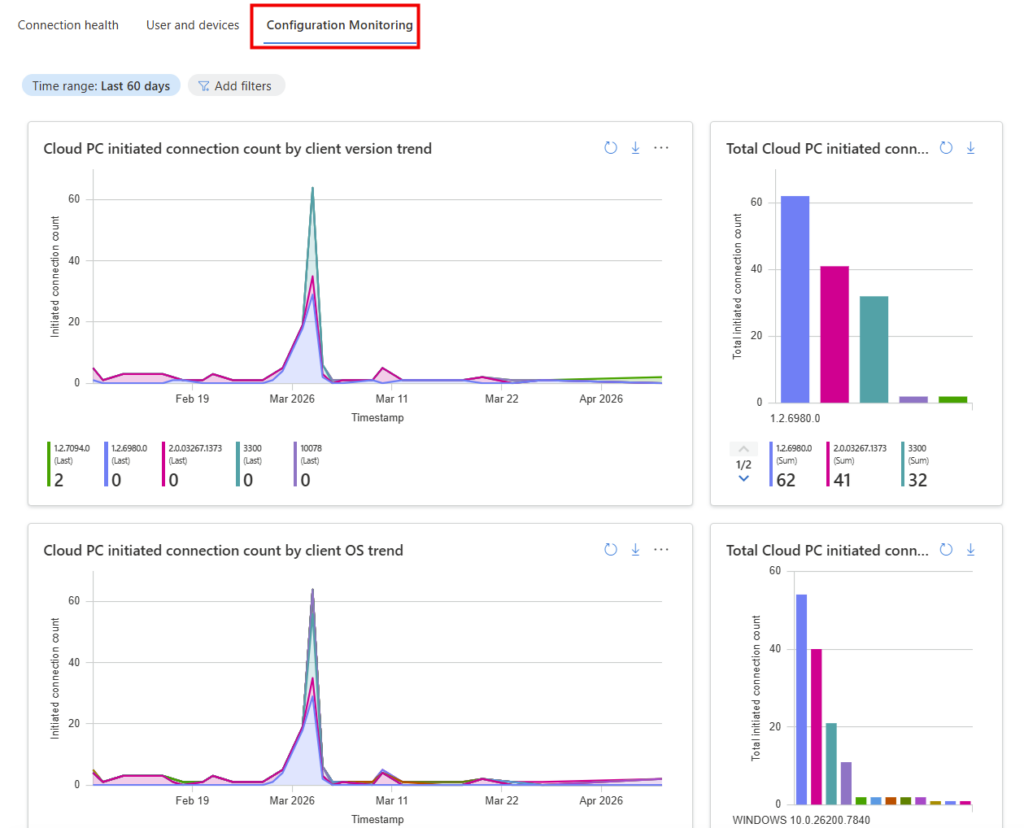1024x828 pixels.
Task: Open more options for client version trend
Action: 661,148
